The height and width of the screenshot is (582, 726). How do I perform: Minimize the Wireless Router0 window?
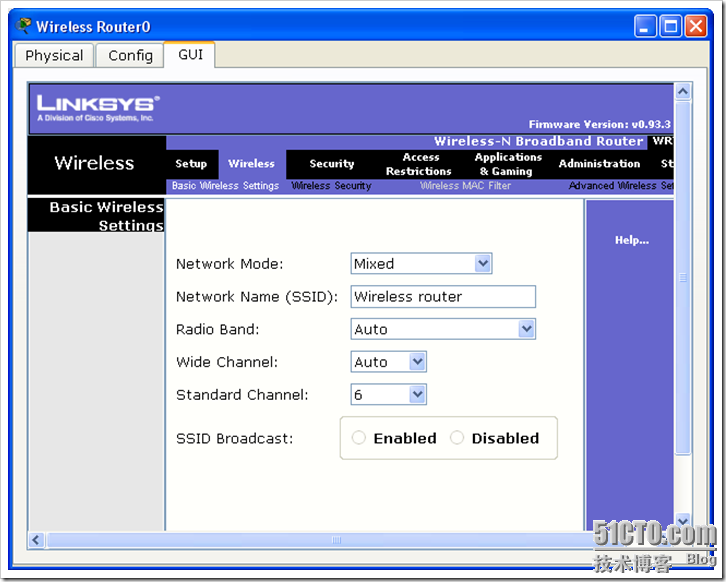[645, 26]
